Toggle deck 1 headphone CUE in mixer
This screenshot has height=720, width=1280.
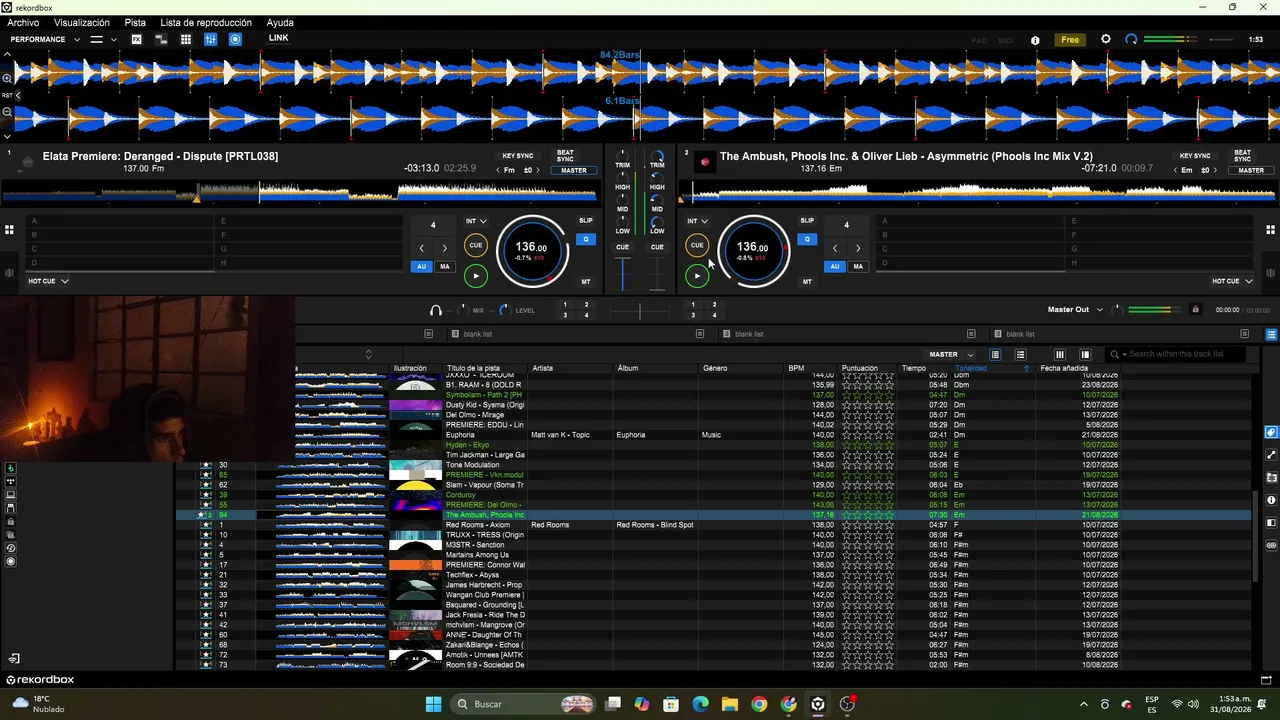[622, 247]
